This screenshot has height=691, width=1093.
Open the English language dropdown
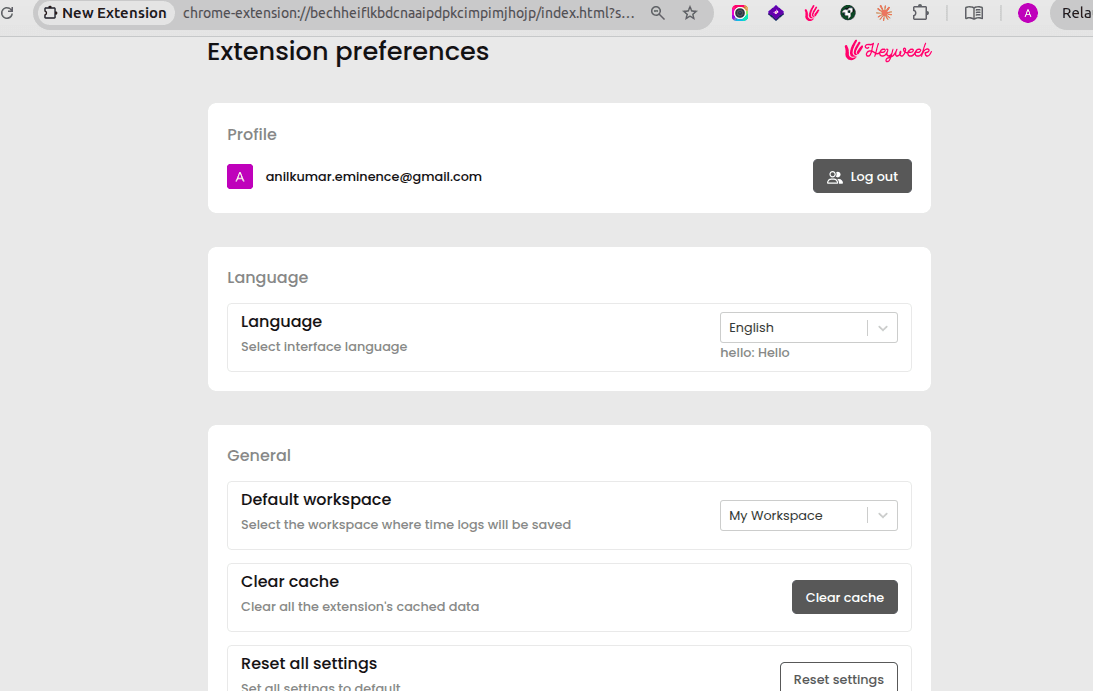point(809,328)
